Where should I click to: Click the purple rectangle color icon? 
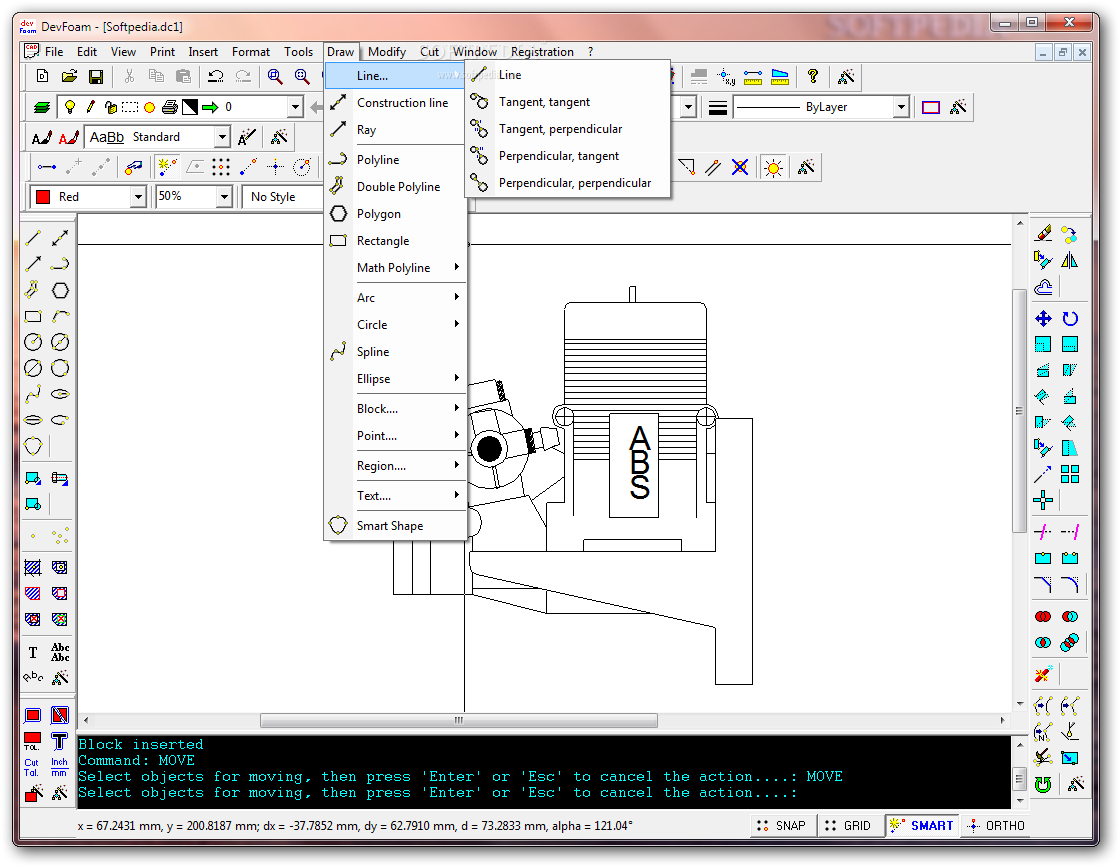click(x=930, y=107)
